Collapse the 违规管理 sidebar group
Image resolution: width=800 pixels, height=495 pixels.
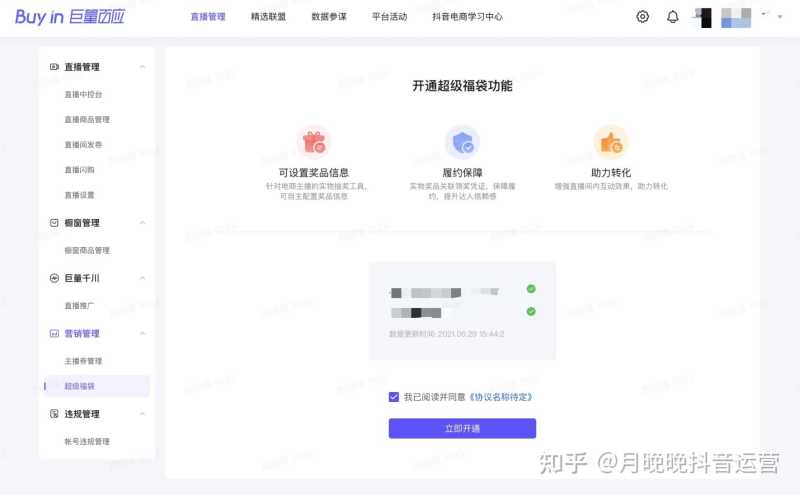point(143,414)
